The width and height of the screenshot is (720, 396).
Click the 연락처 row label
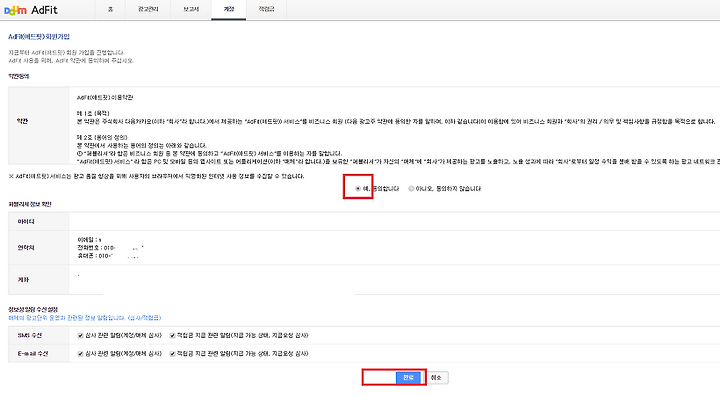pyautogui.click(x=26, y=248)
